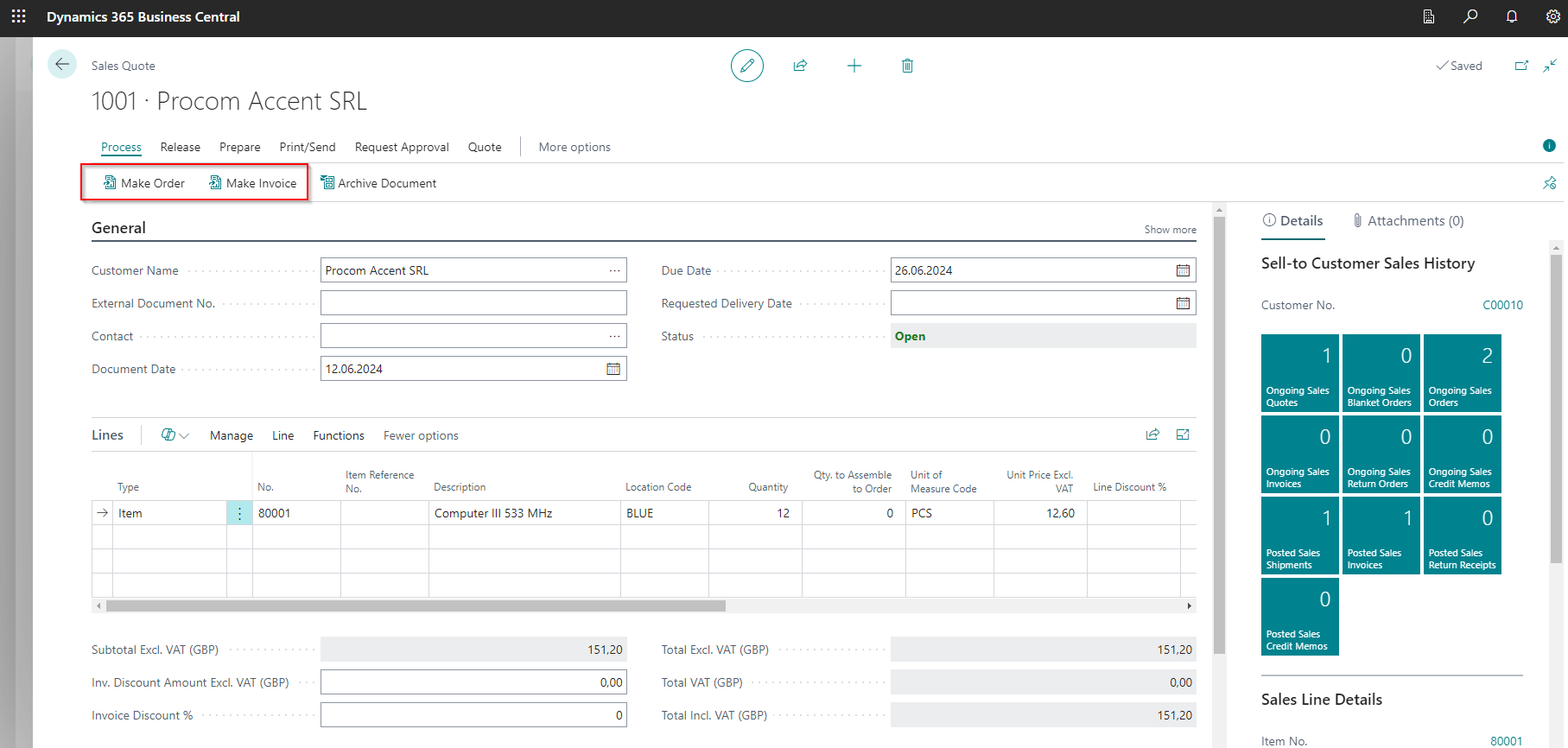Open Requested Delivery Date calendar picker
This screenshot has width=1568, height=748.
[1183, 303]
